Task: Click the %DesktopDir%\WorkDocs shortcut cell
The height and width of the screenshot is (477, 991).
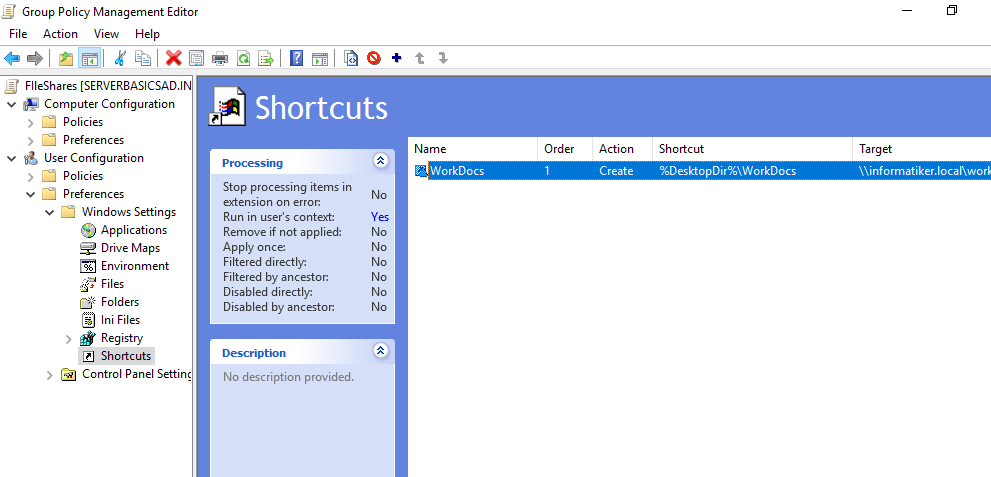Action: pyautogui.click(x=727, y=171)
